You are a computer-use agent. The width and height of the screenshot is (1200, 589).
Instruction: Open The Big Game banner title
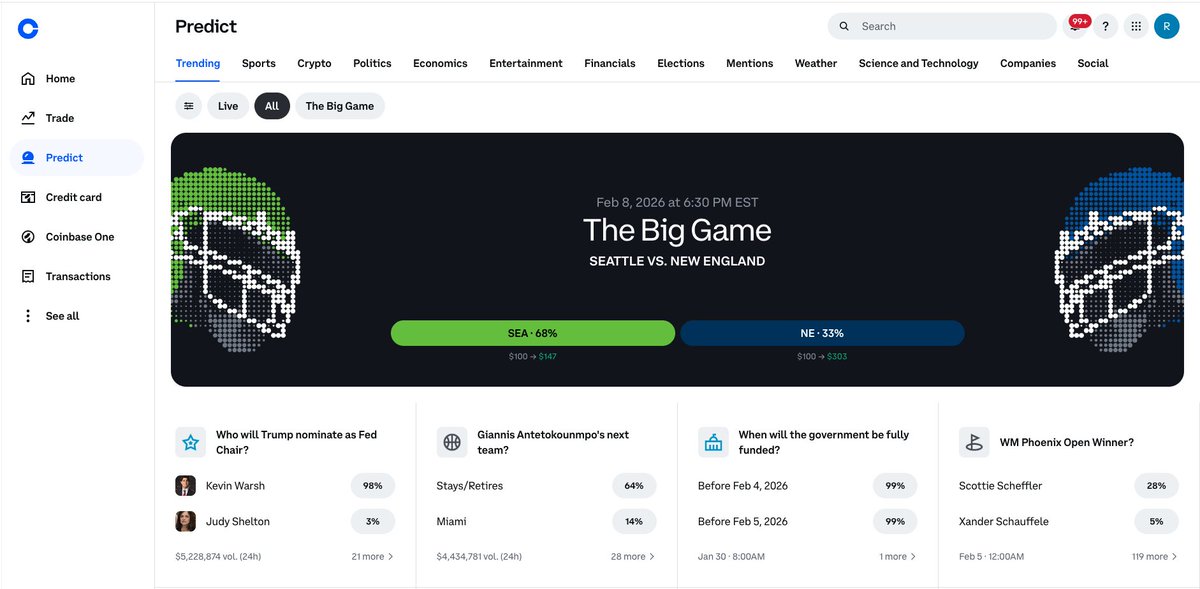[677, 230]
